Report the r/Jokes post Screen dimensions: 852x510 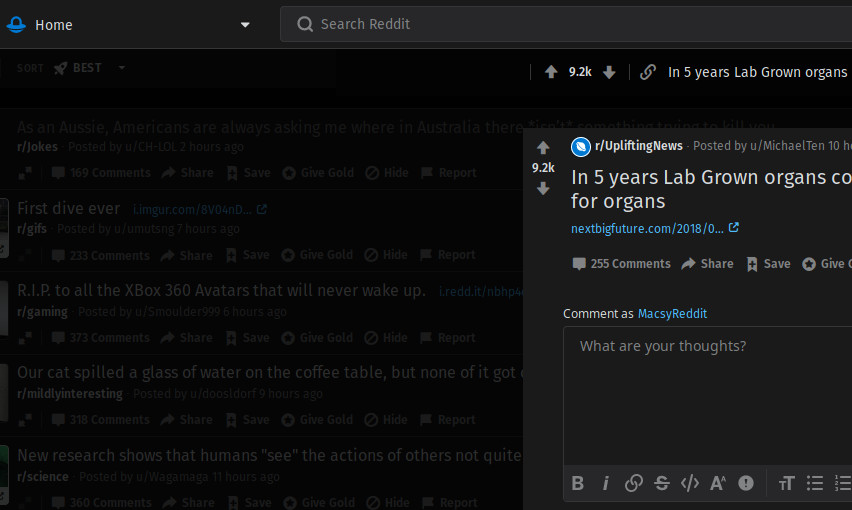449,173
